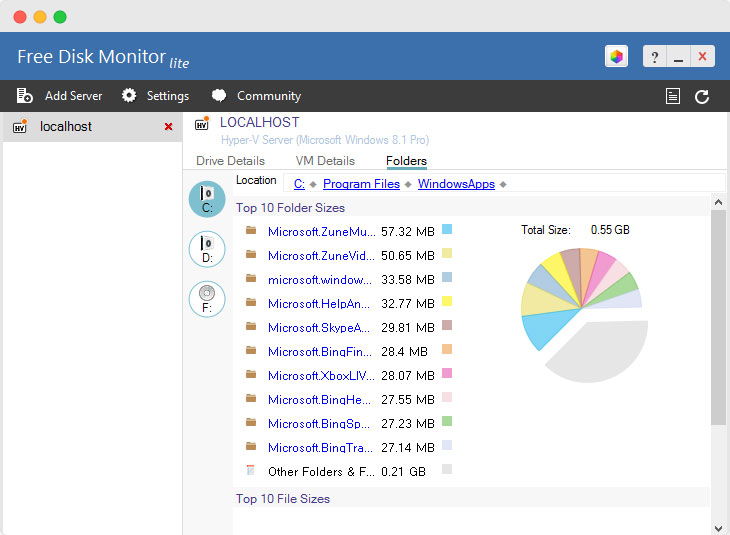Switch to the VM Details tab
The width and height of the screenshot is (730, 535).
tap(325, 161)
